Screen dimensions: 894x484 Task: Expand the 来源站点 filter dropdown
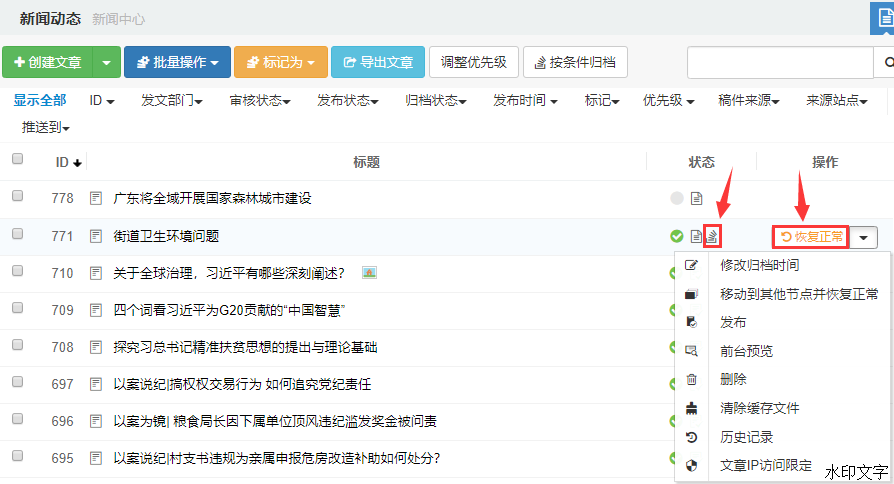pos(836,100)
